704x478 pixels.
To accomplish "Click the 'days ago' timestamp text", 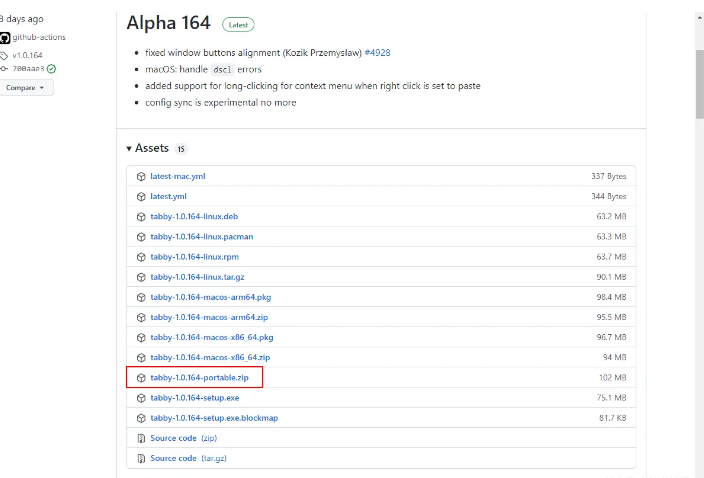I will pyautogui.click(x=22, y=19).
